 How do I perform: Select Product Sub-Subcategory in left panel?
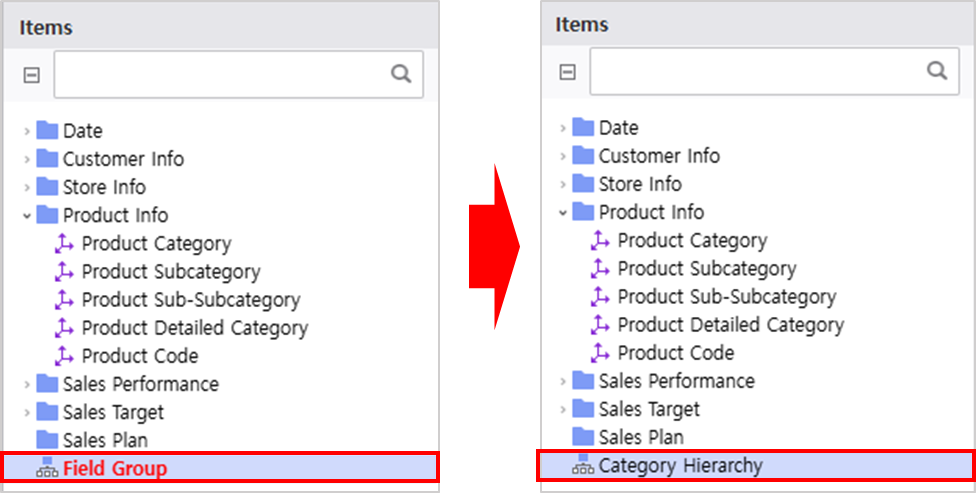click(191, 300)
